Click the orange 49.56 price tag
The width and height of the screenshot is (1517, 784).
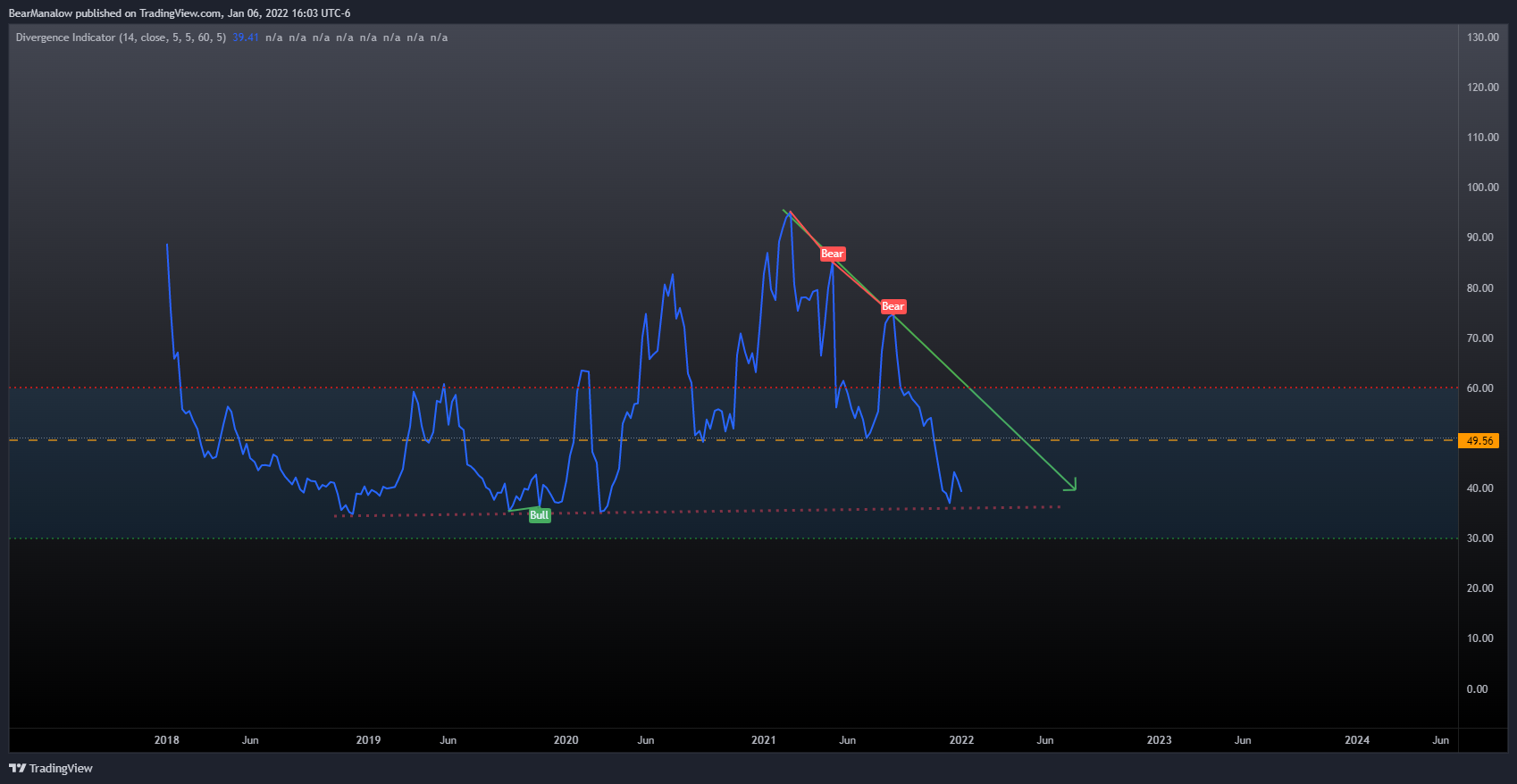pos(1480,440)
